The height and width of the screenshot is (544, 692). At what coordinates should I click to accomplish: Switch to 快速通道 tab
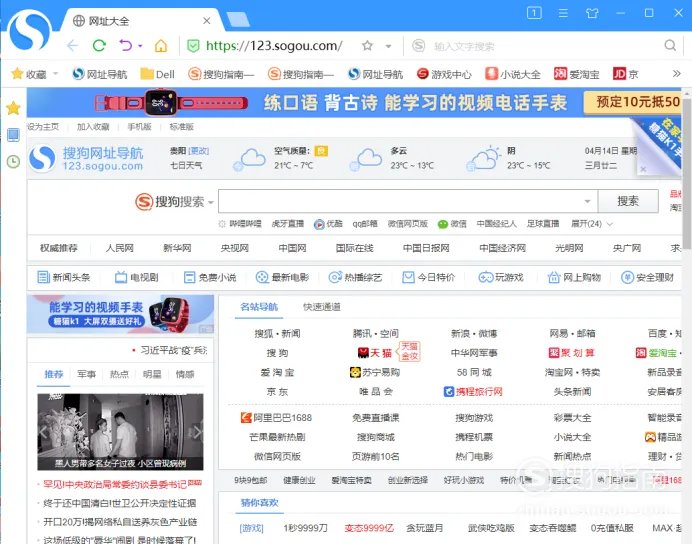322,307
